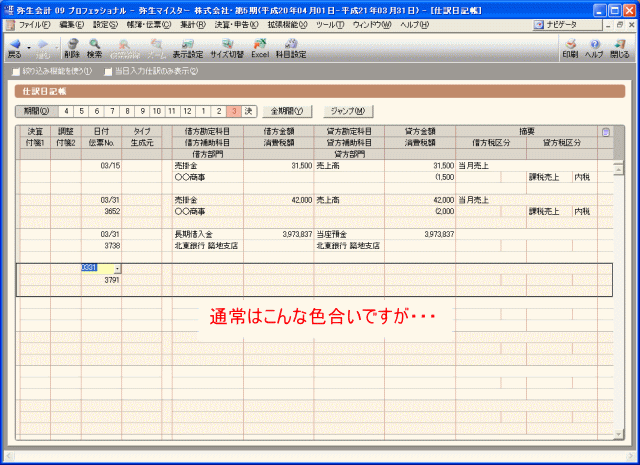Screen dimensions: 640x465
Task: Select the month 4 period tab
Action: click(x=66, y=111)
